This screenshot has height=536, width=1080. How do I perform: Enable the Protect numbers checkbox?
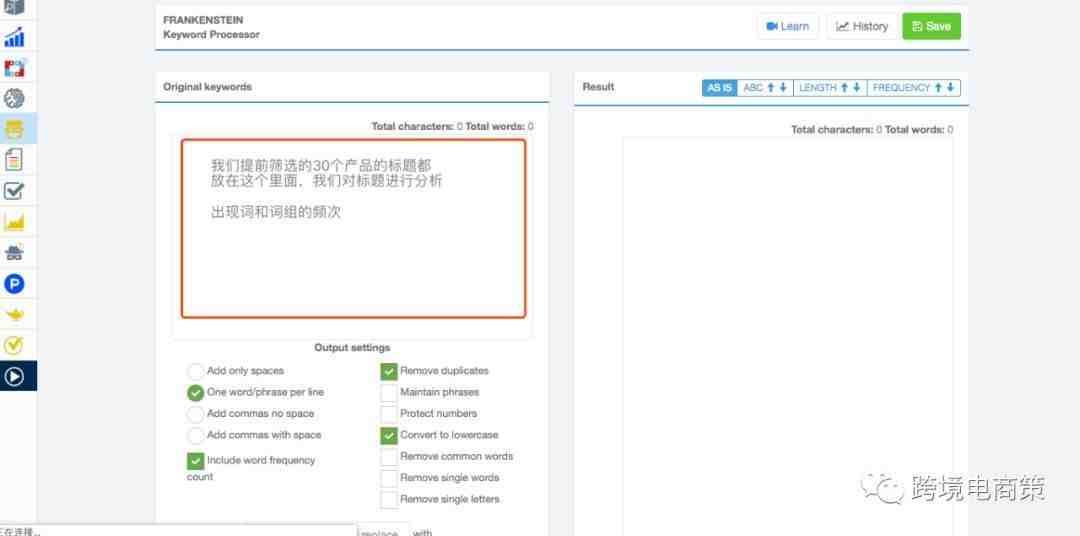click(x=389, y=414)
